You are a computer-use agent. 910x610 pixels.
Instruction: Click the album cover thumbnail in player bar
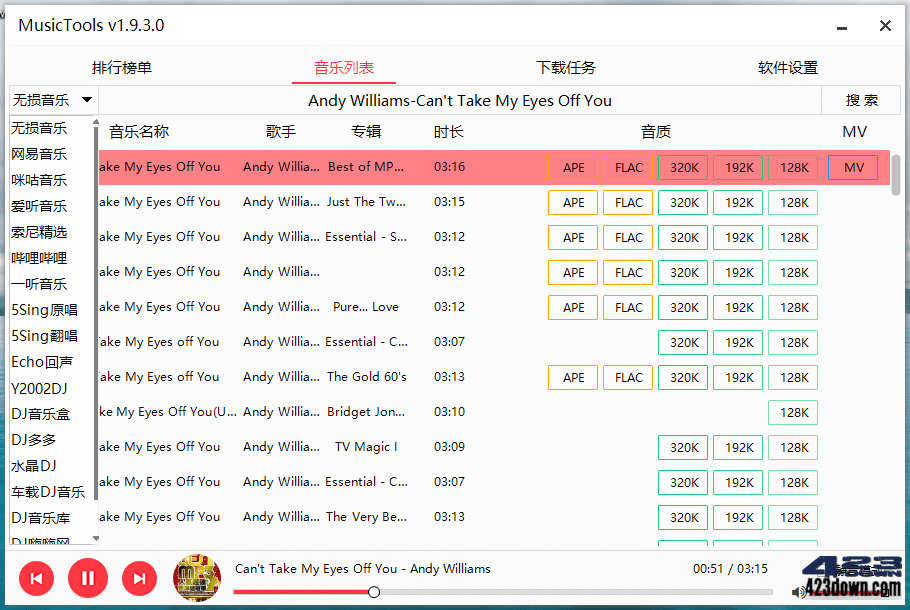(x=197, y=578)
